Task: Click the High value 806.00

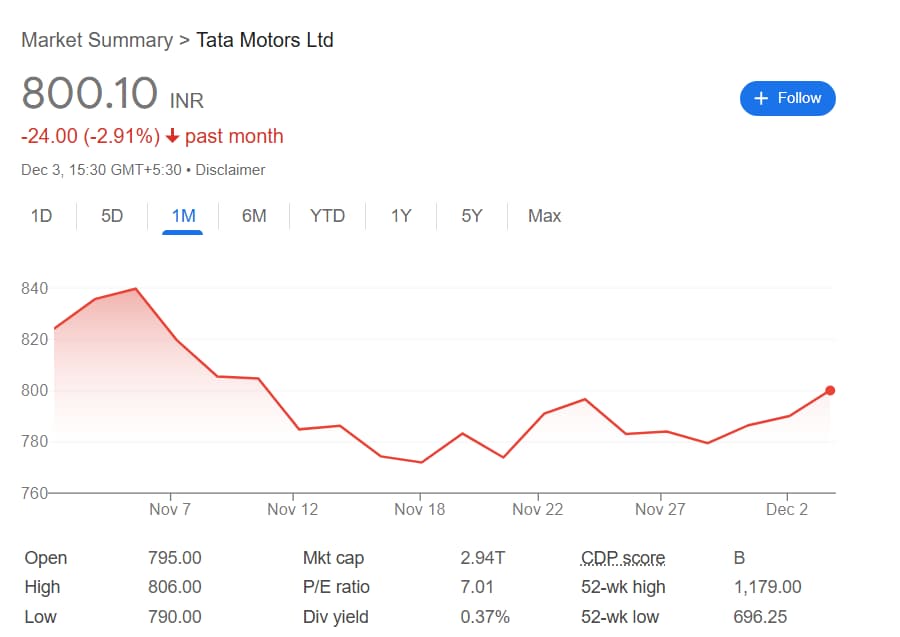Action: [174, 587]
